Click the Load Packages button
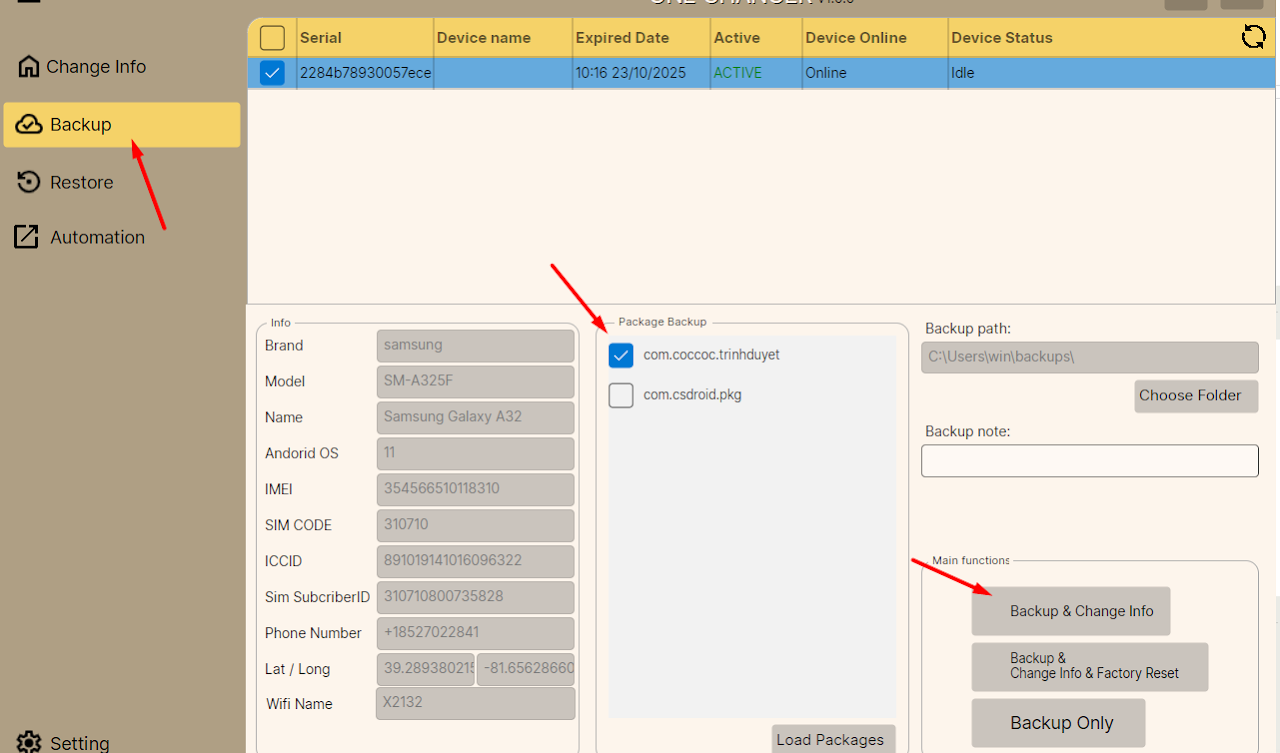The height and width of the screenshot is (753, 1280). pos(830,740)
